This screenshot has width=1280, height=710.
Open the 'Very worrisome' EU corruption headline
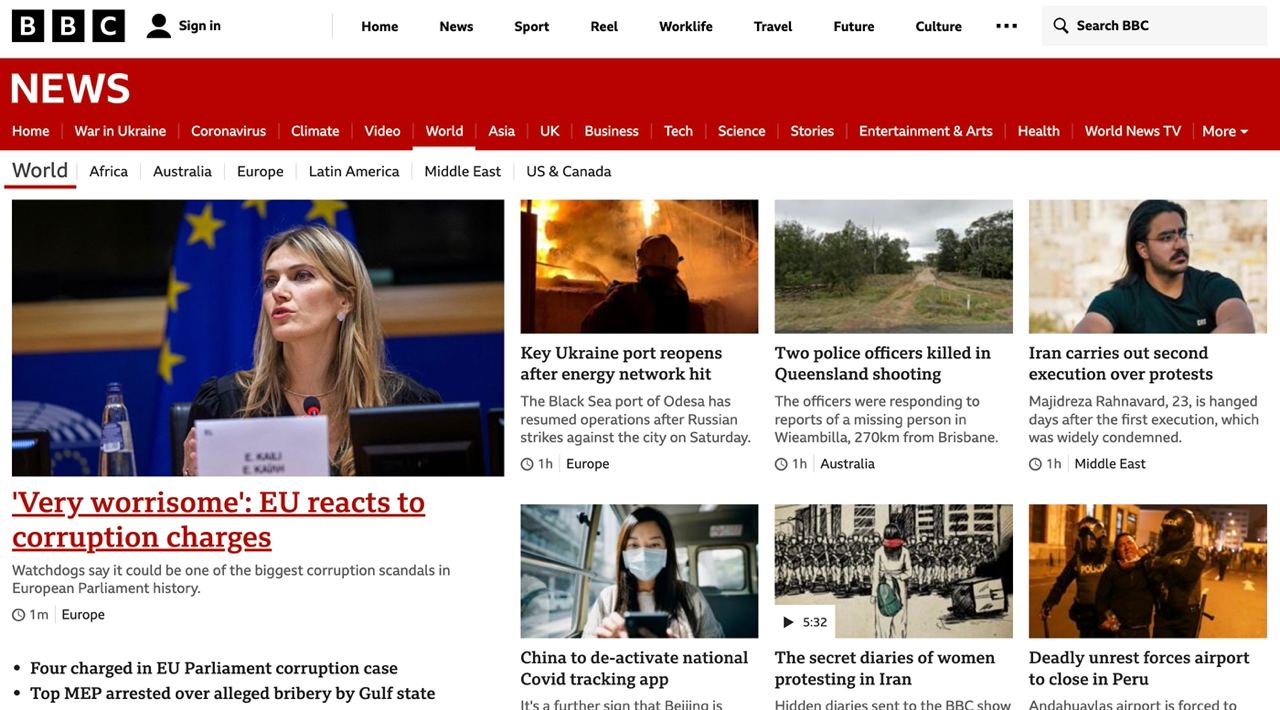218,519
